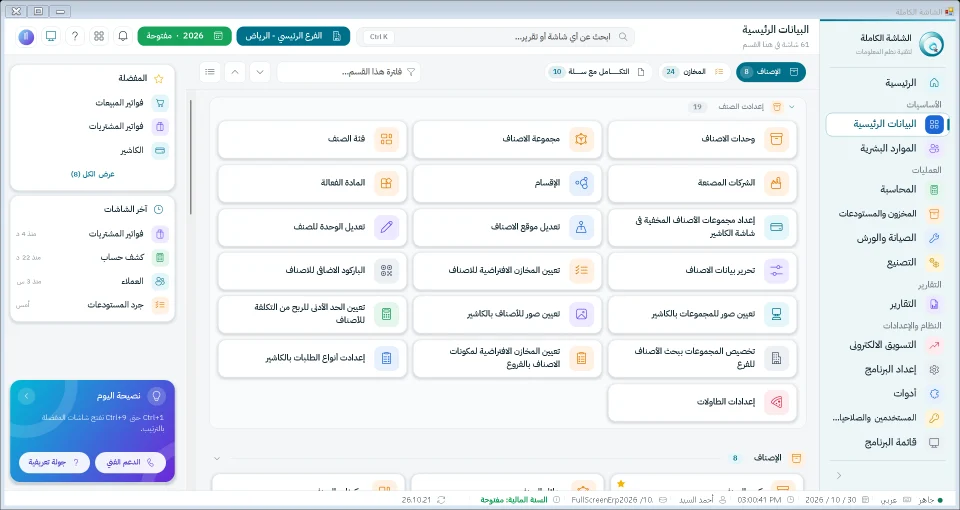Open الكاشير from favorites
Image resolution: width=960 pixels, height=510 pixels.
pos(92,151)
